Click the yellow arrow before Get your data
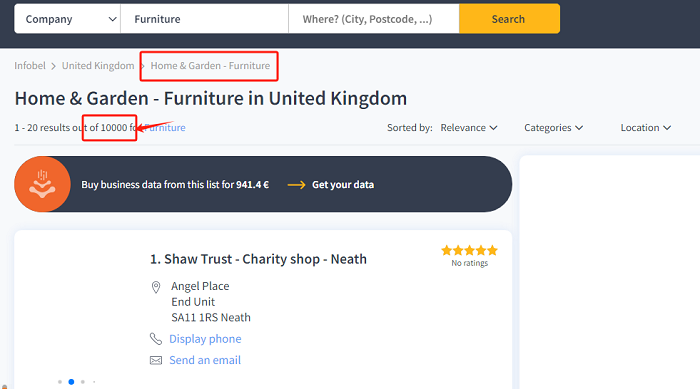The image size is (700, 389). click(x=296, y=184)
